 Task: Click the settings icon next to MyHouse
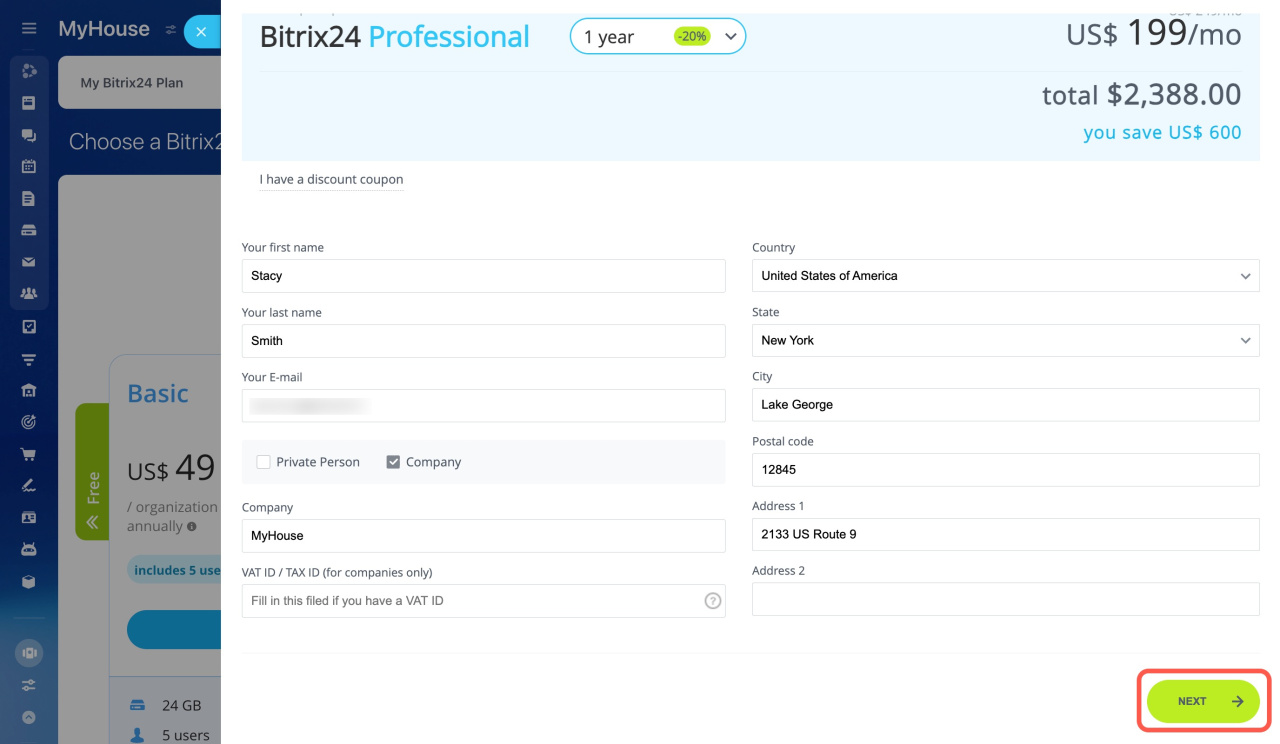click(170, 31)
